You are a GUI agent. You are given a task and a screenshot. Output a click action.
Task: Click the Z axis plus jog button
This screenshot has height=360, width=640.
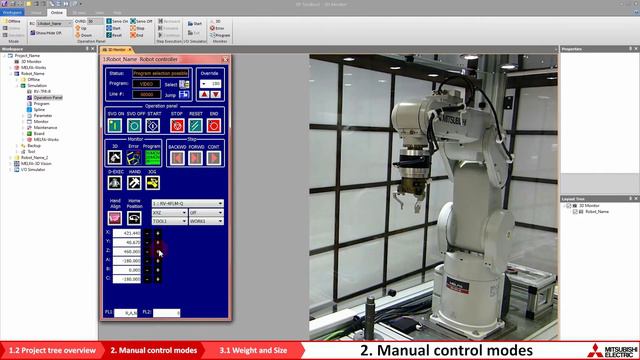pyautogui.click(x=158, y=251)
